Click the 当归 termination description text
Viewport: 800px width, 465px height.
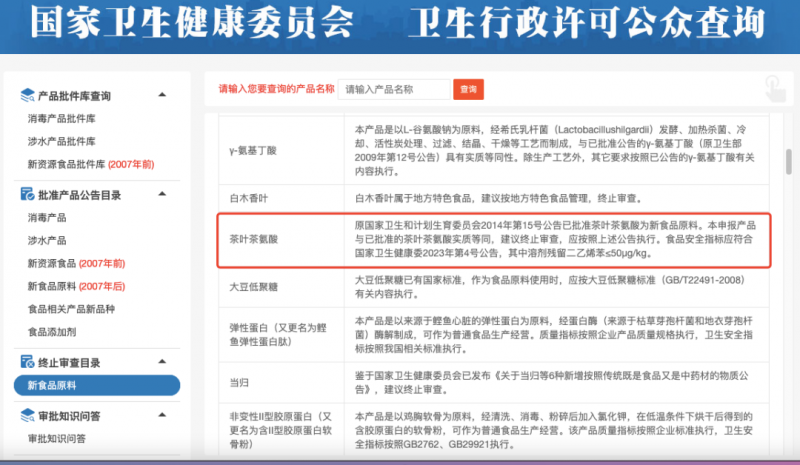point(552,382)
